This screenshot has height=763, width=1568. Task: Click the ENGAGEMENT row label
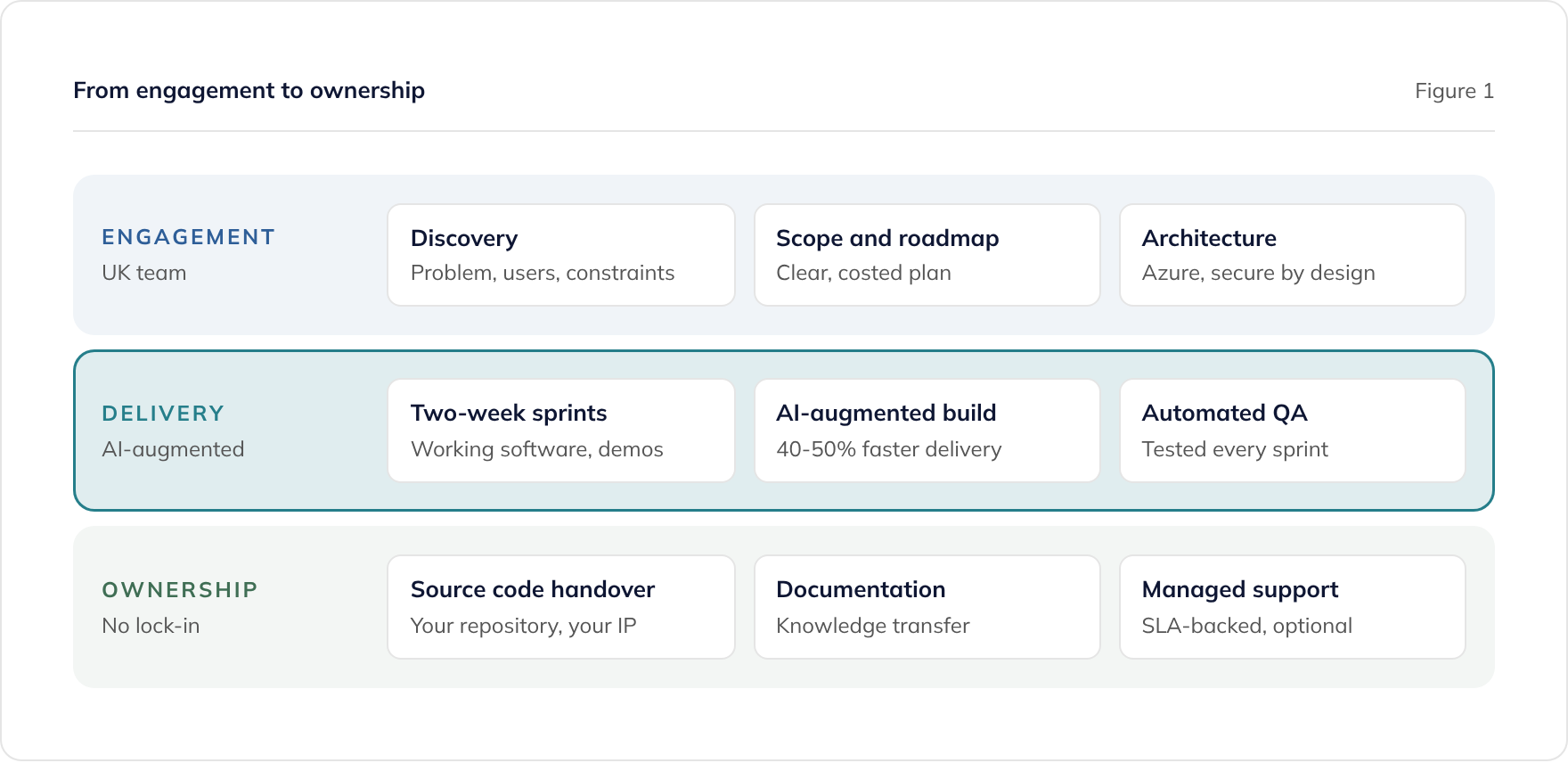click(188, 237)
